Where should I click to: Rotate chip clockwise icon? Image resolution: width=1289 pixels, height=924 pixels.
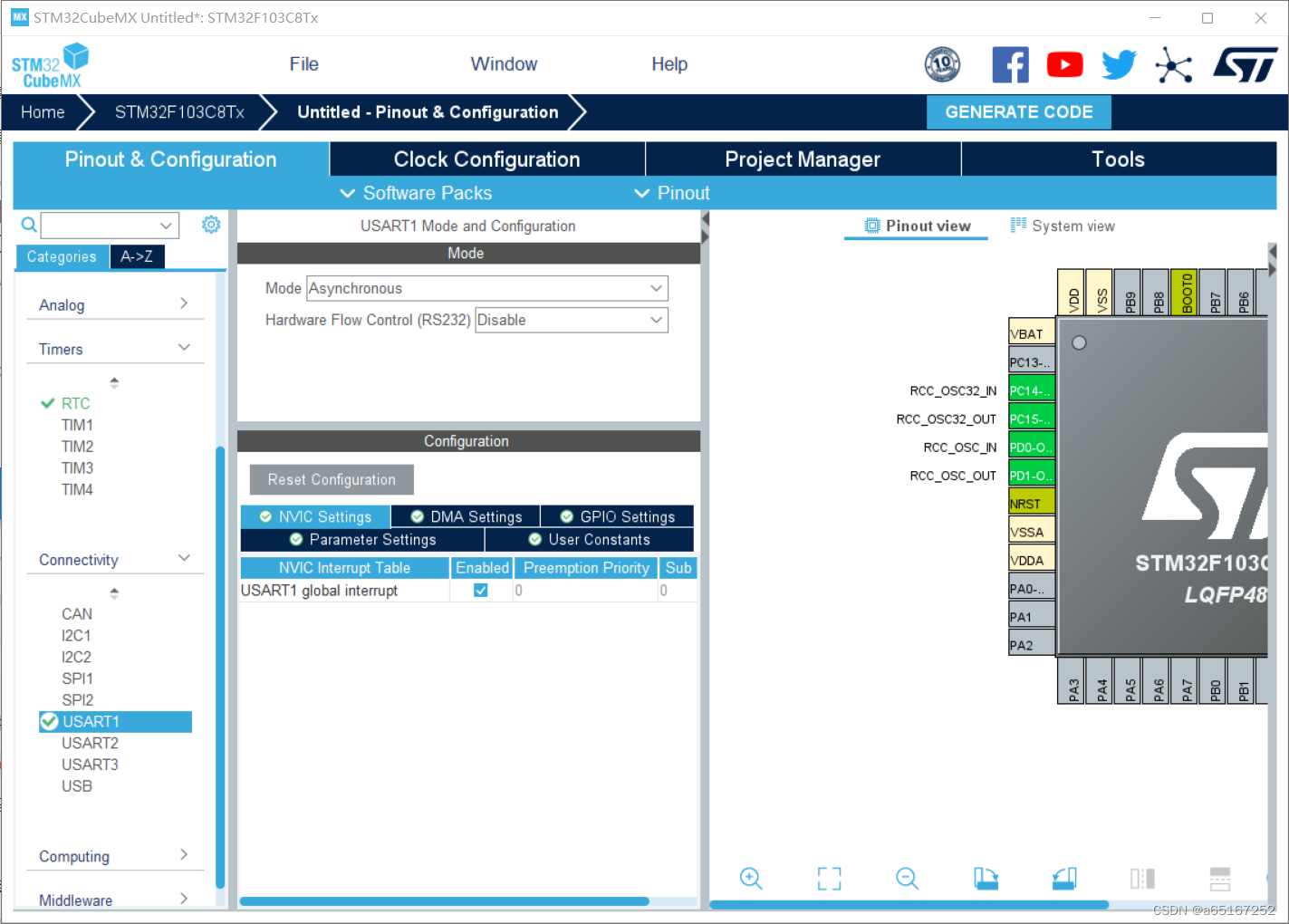pyautogui.click(x=986, y=878)
